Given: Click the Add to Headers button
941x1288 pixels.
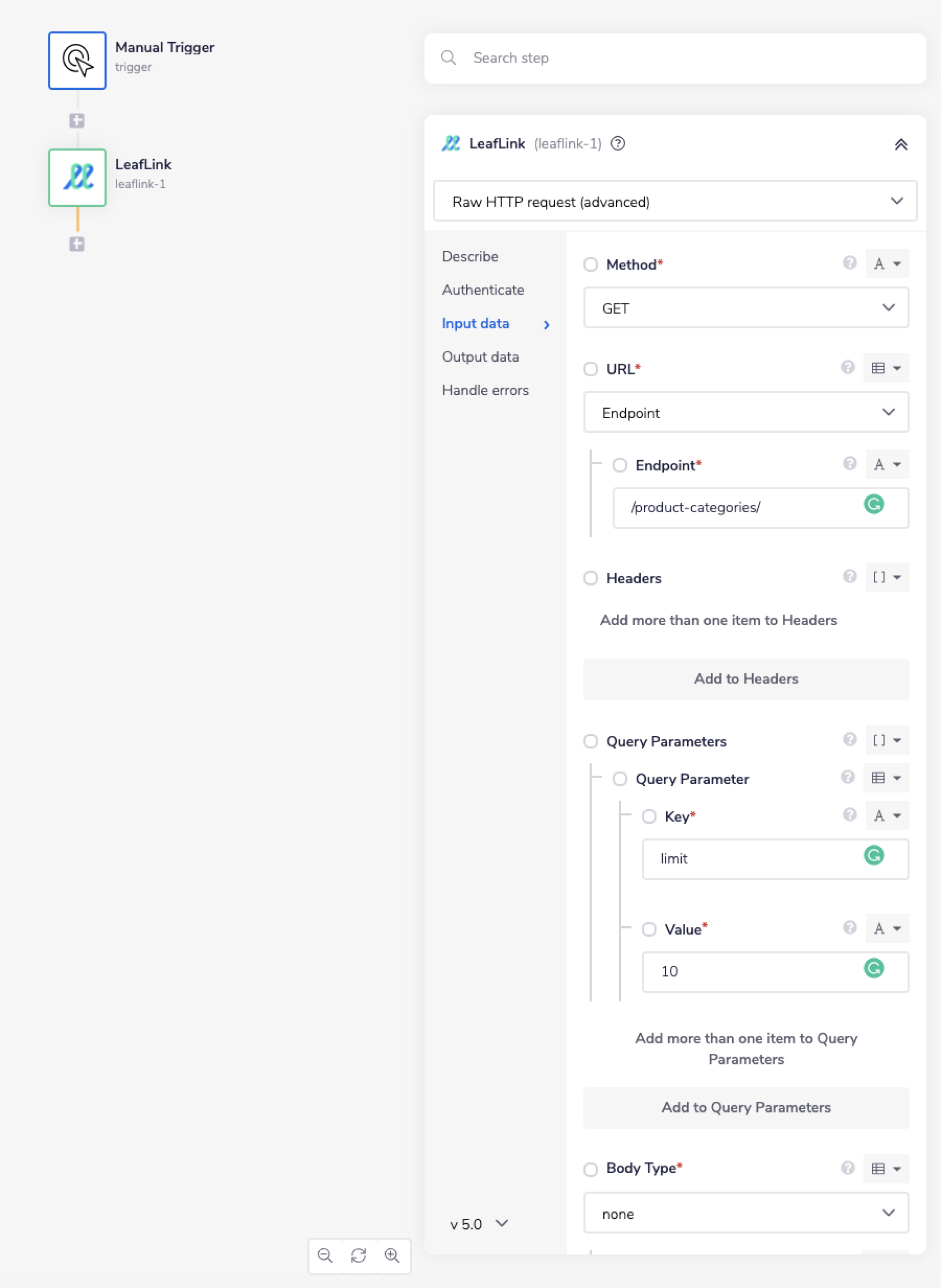Looking at the screenshot, I should [x=746, y=679].
